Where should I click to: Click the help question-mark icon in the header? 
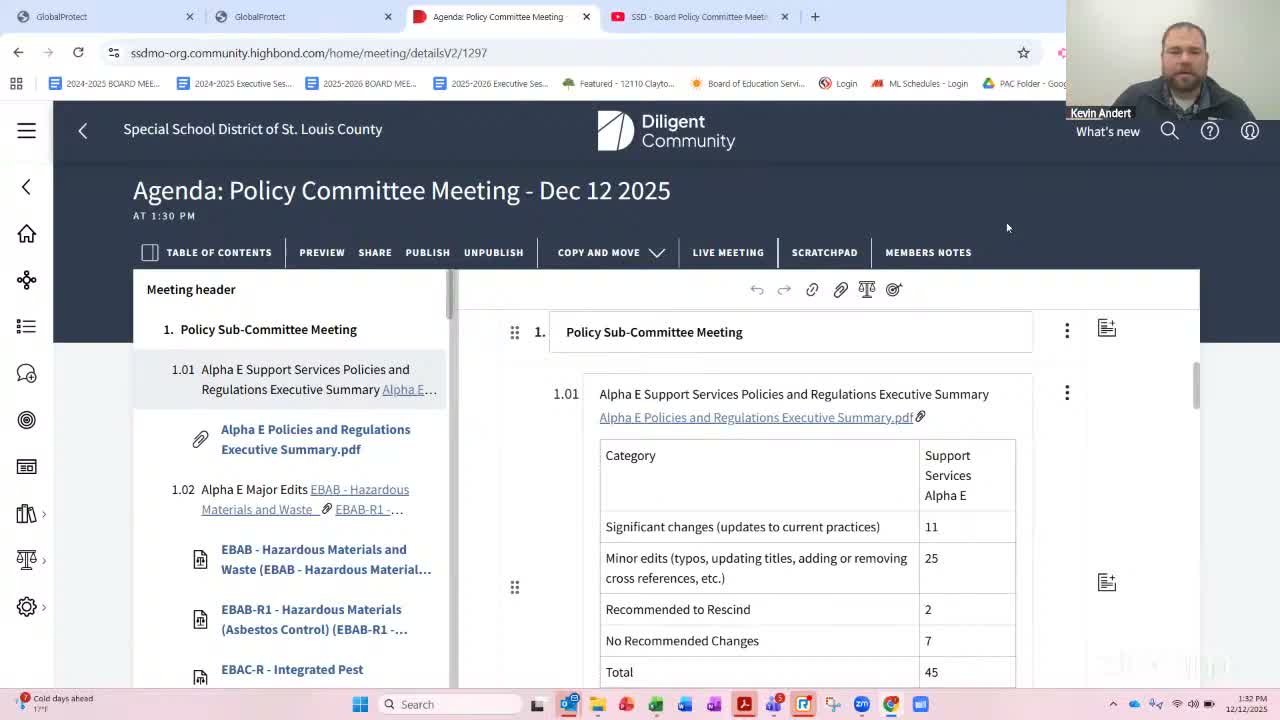coord(1209,130)
